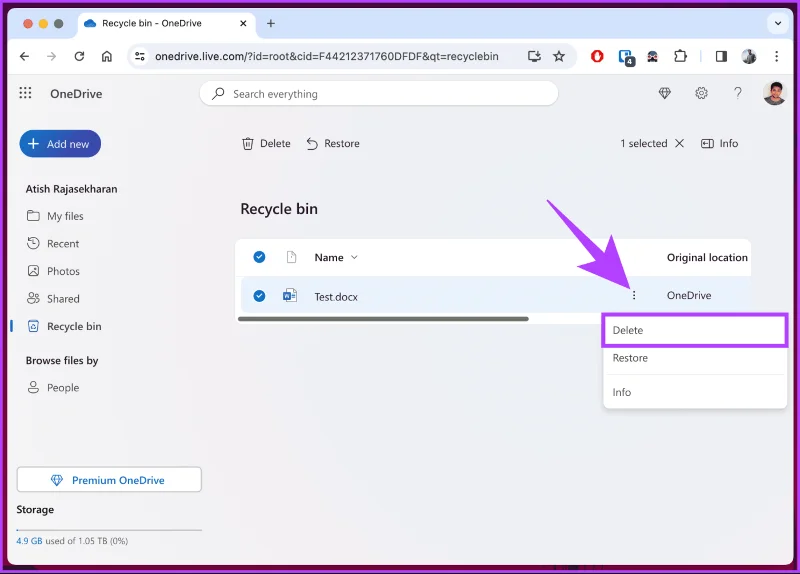Reload the page

tap(79, 56)
